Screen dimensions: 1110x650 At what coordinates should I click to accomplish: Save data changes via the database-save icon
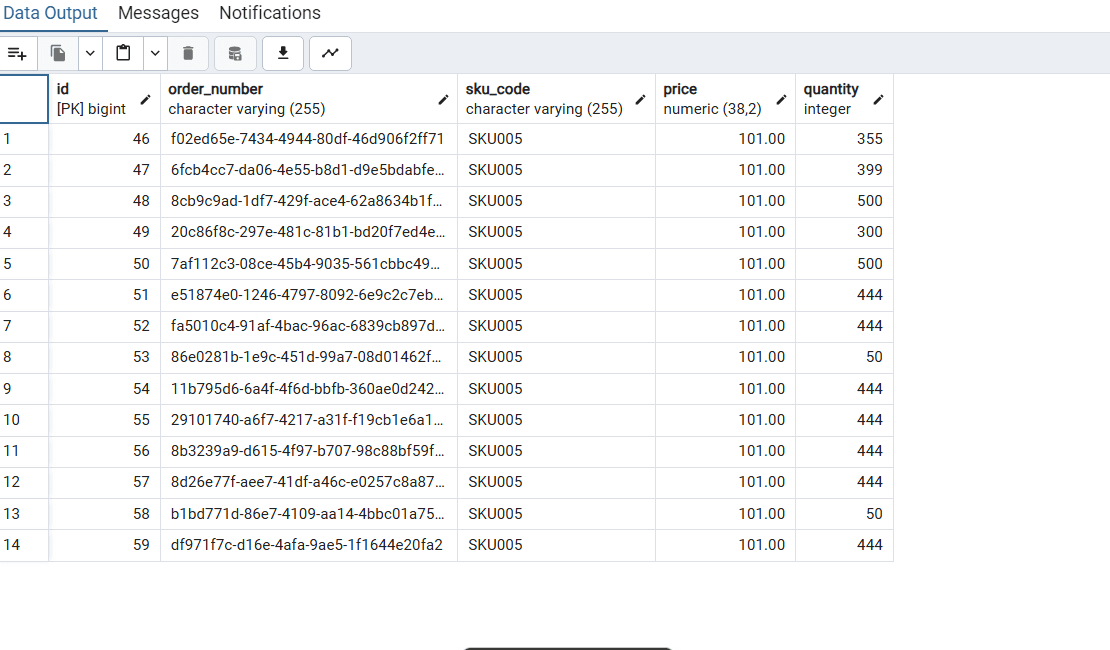click(x=234, y=53)
